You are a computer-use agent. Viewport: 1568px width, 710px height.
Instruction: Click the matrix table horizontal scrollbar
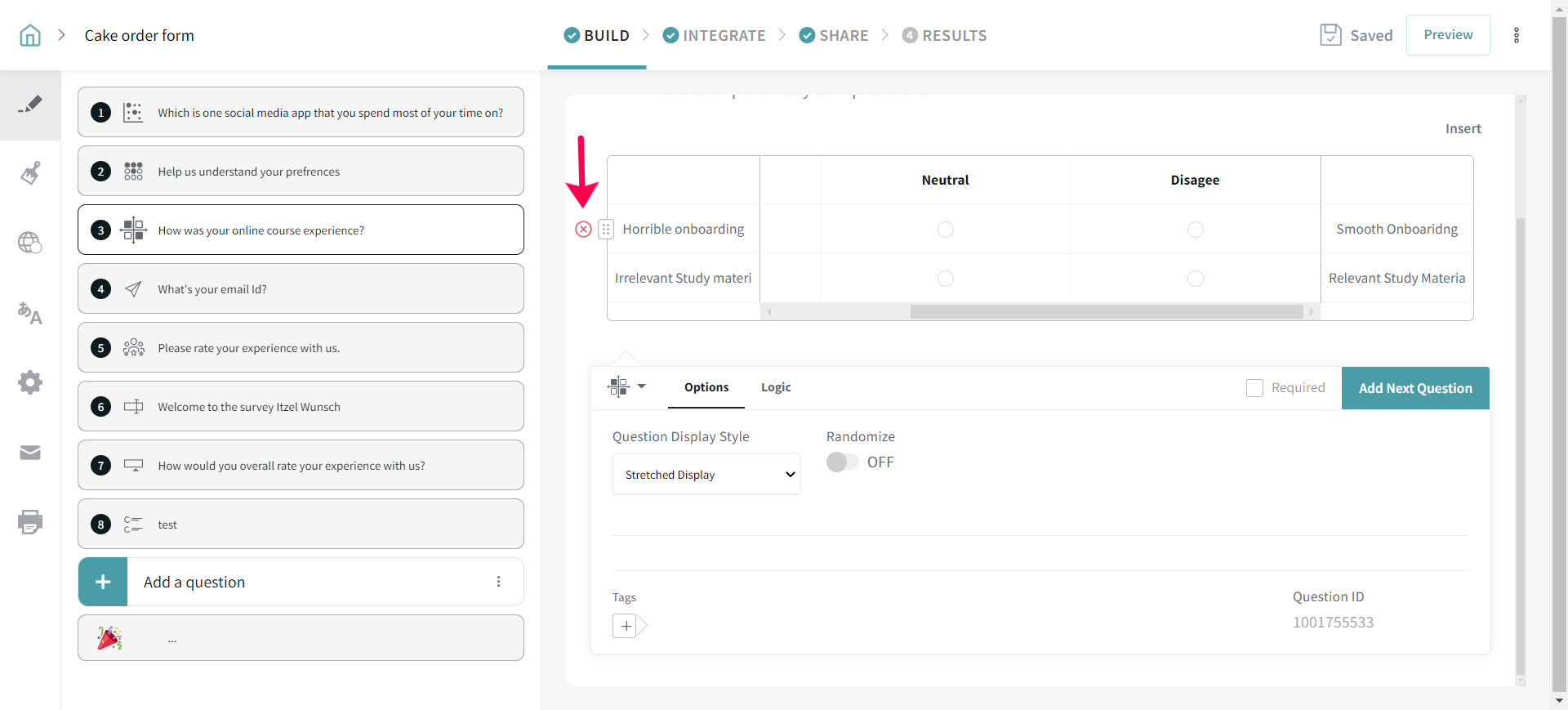point(1106,311)
